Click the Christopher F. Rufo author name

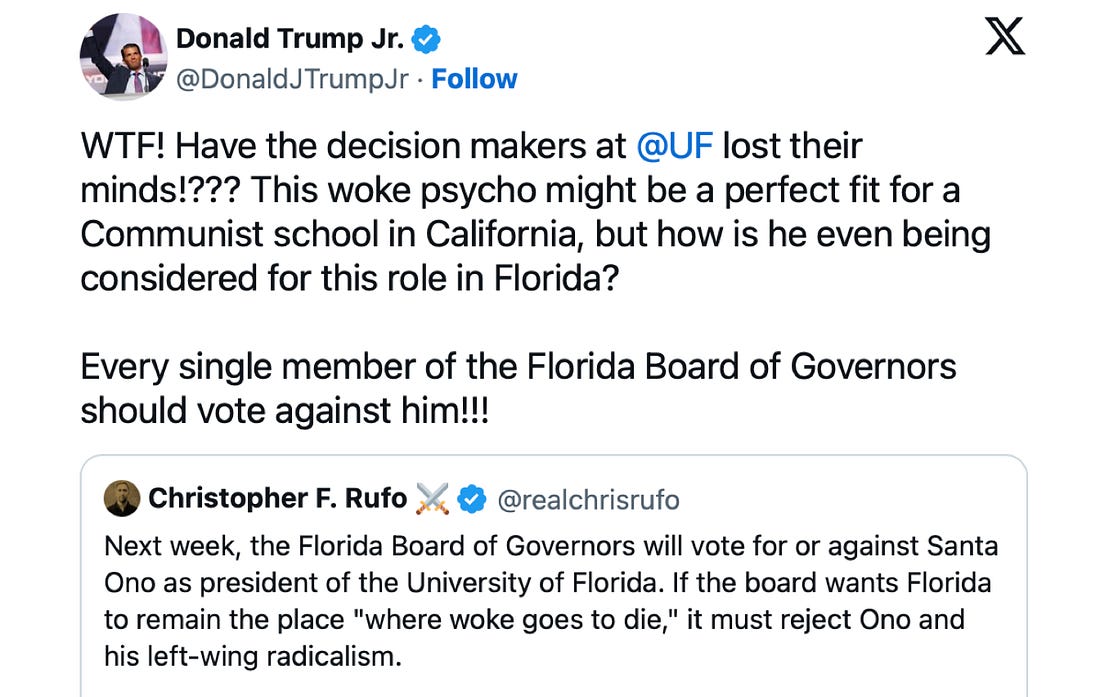[277, 498]
